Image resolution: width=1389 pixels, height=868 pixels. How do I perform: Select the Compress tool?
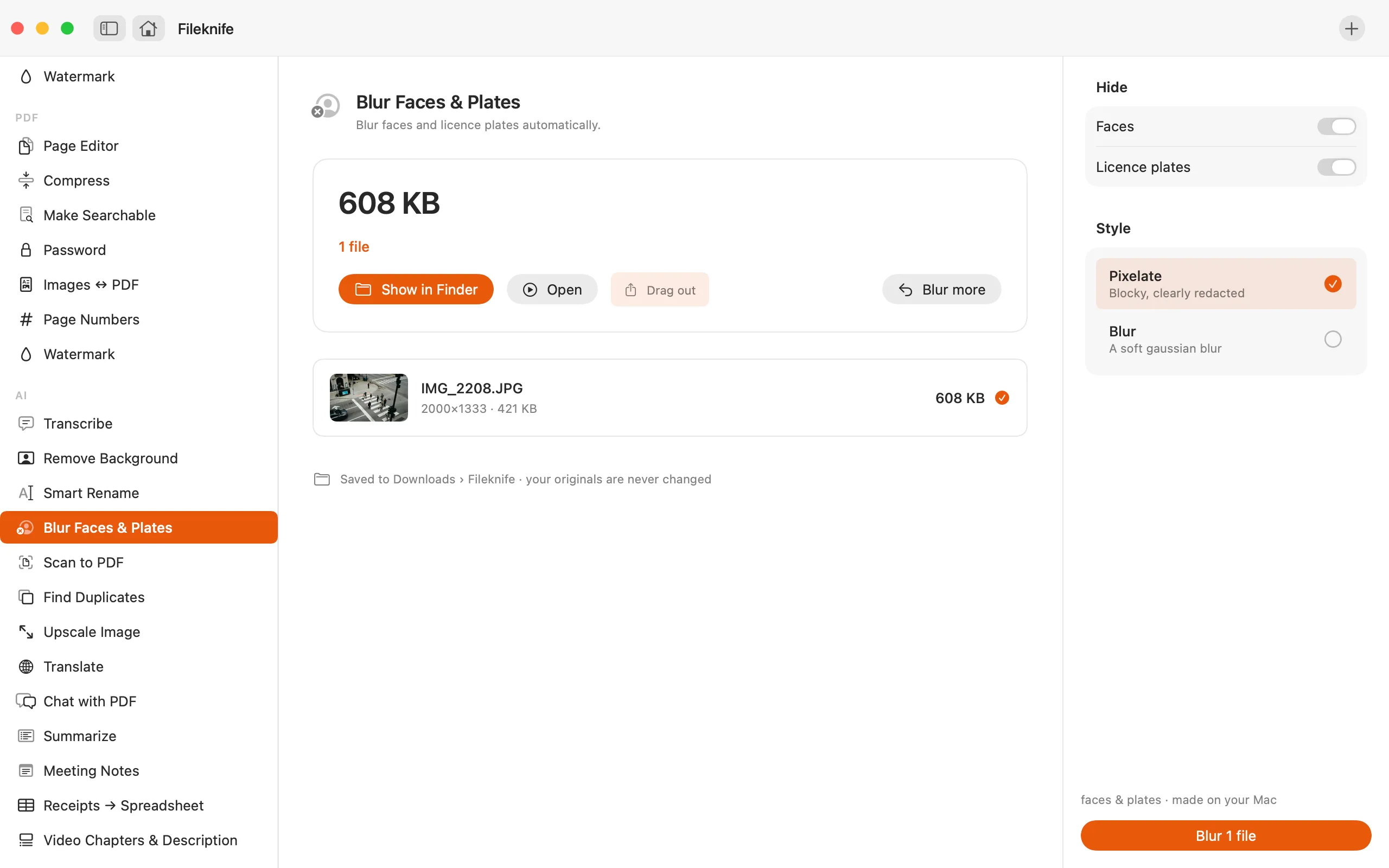coord(139,180)
